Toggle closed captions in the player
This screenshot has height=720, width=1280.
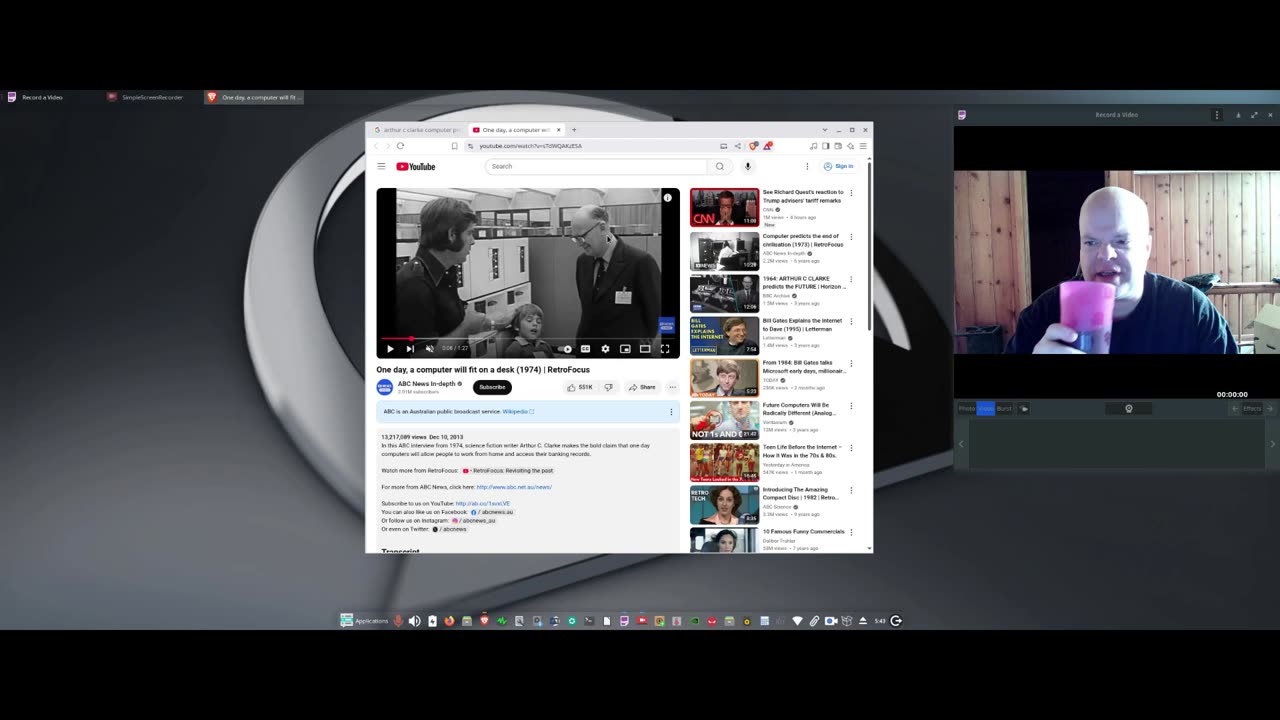(585, 349)
